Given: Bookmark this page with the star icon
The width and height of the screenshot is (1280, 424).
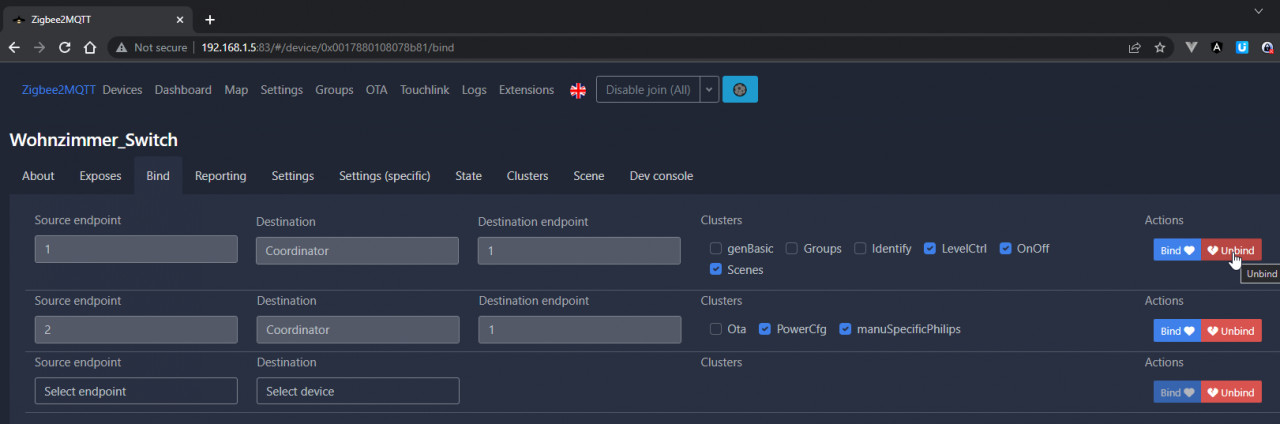Looking at the screenshot, I should pyautogui.click(x=1160, y=47).
